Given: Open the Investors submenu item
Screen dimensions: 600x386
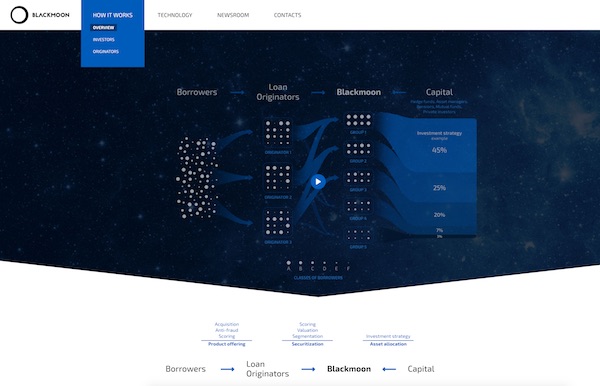Looking at the screenshot, I should pos(103,39).
